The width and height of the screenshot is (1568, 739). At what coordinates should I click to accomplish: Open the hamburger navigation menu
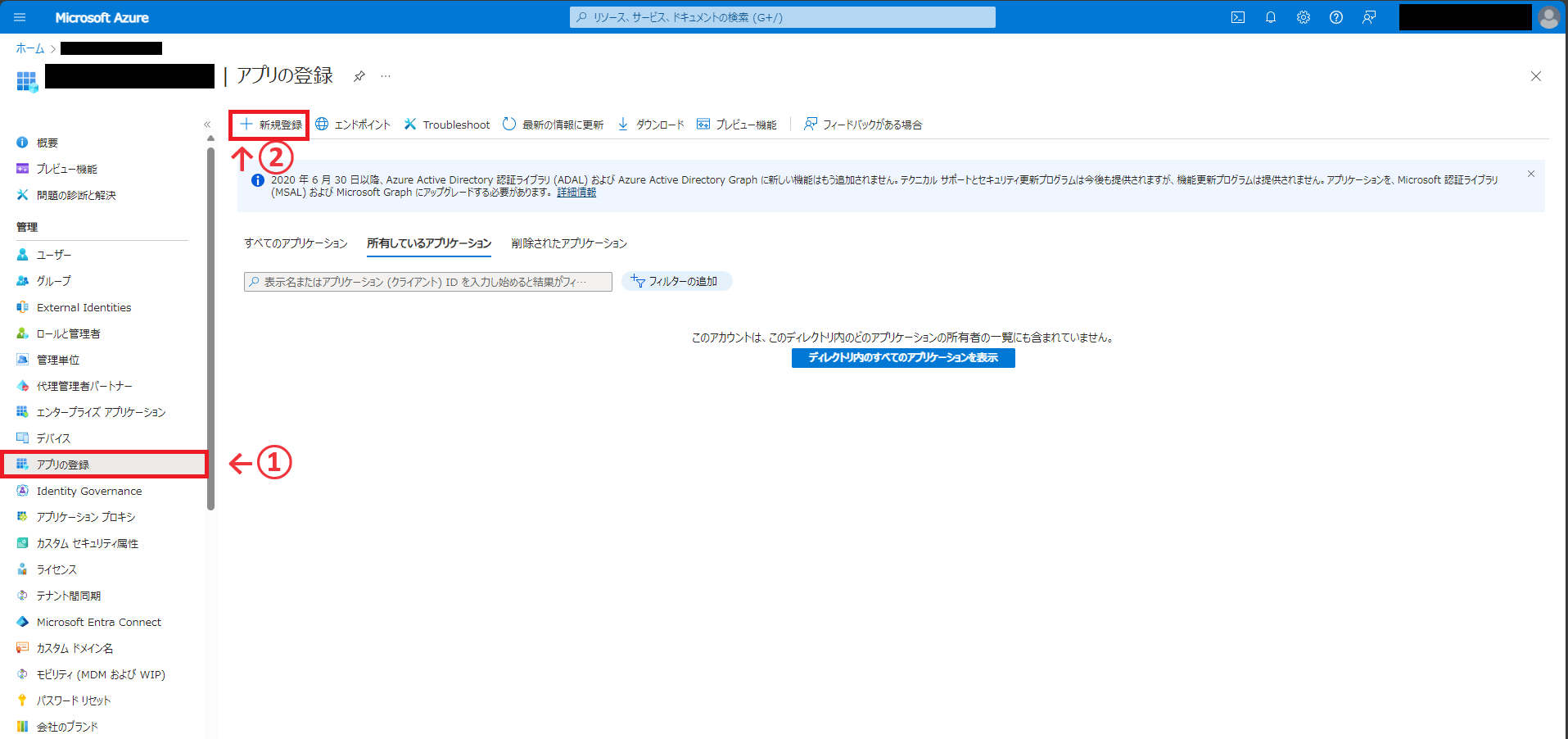point(20,16)
